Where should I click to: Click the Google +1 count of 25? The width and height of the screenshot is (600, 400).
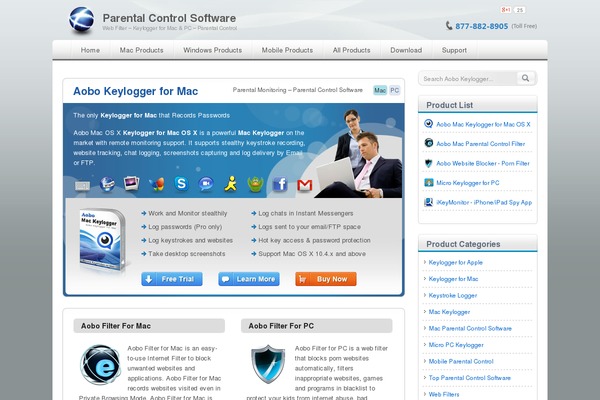pyautogui.click(x=519, y=10)
